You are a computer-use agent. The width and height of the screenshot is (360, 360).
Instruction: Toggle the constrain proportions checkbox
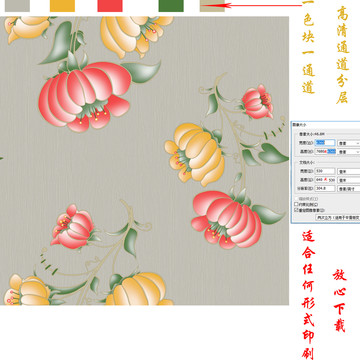(296, 204)
